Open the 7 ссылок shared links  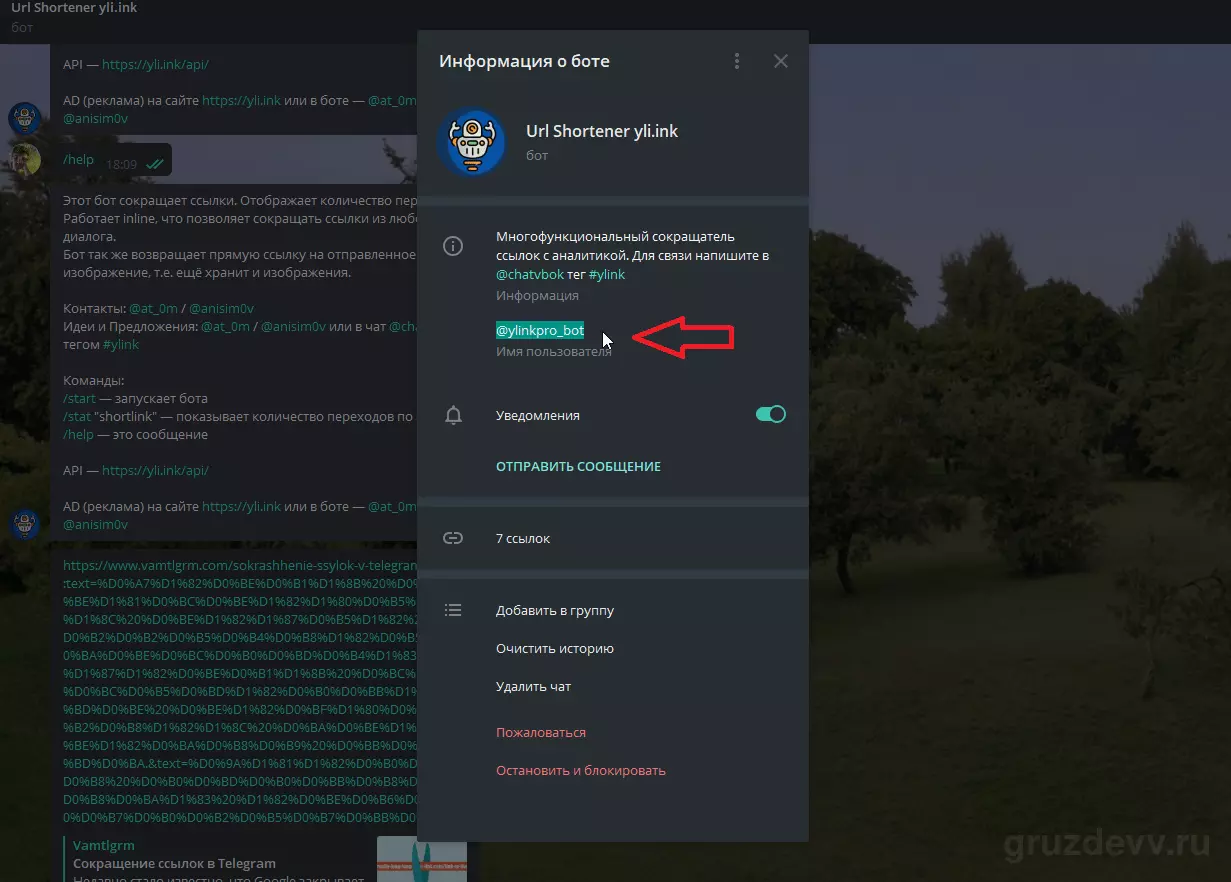pyautogui.click(x=612, y=538)
